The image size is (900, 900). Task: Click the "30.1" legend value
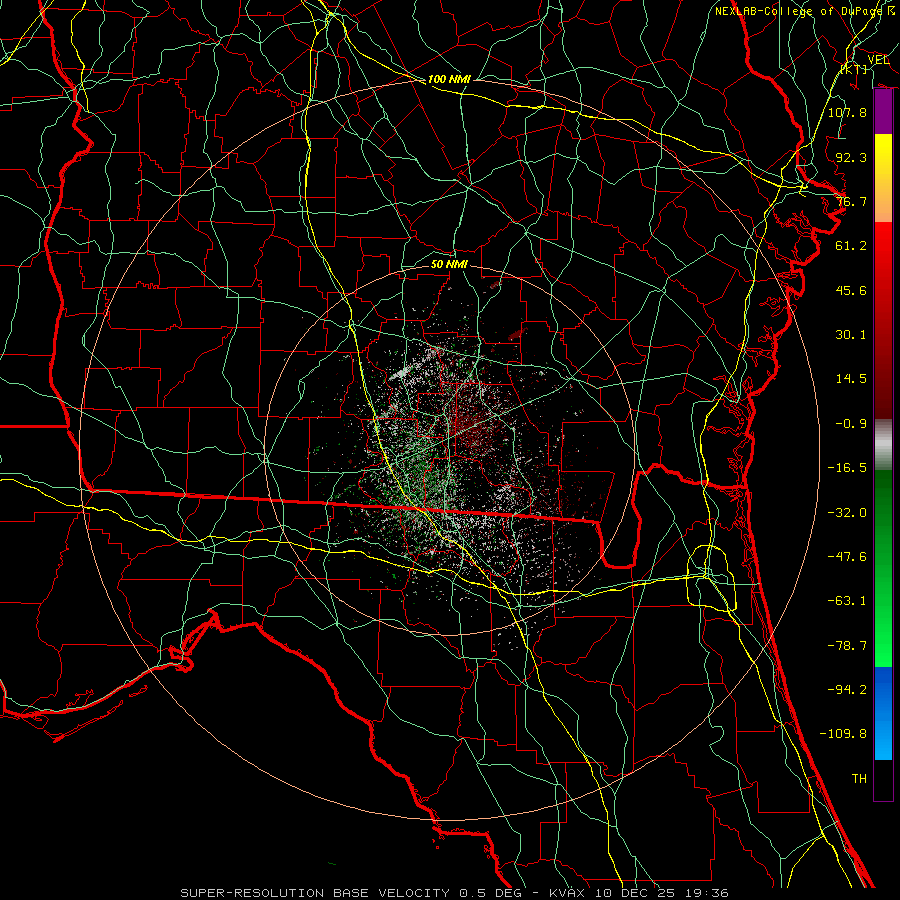point(851,335)
